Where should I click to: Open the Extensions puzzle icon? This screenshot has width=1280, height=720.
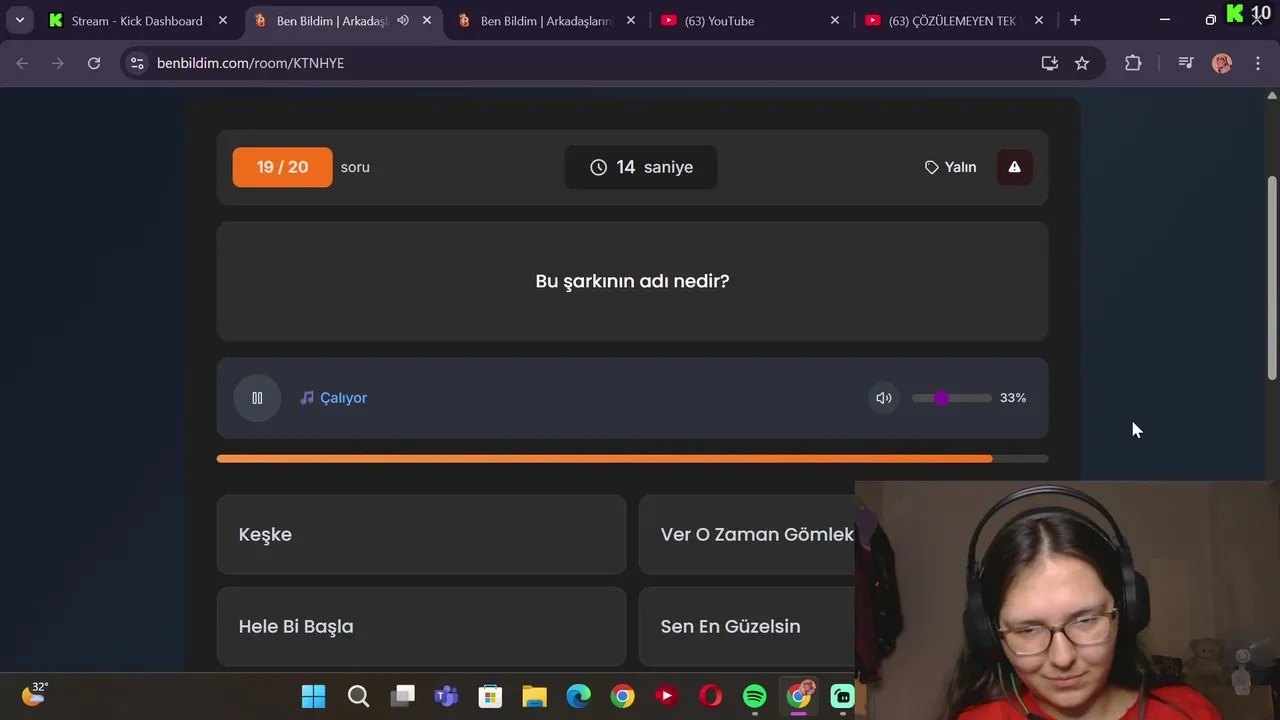point(1133,63)
